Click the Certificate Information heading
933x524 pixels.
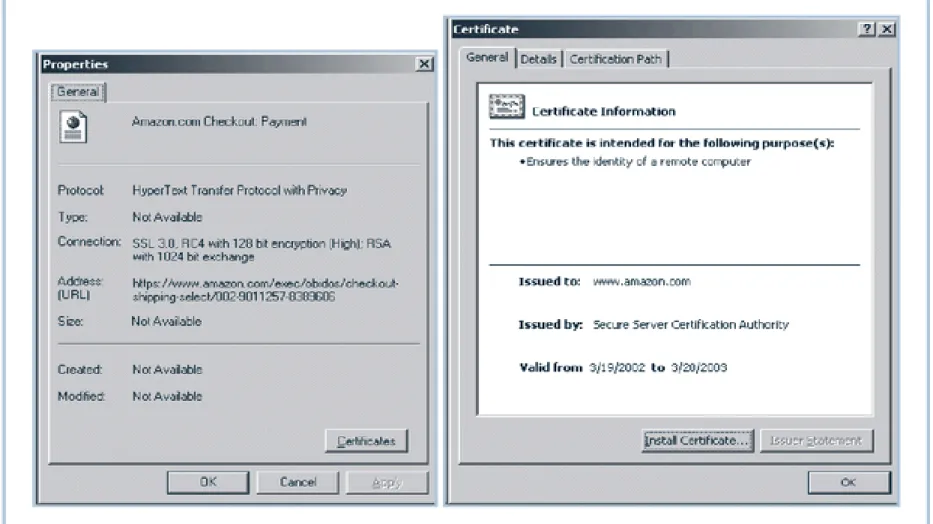pyautogui.click(x=603, y=111)
